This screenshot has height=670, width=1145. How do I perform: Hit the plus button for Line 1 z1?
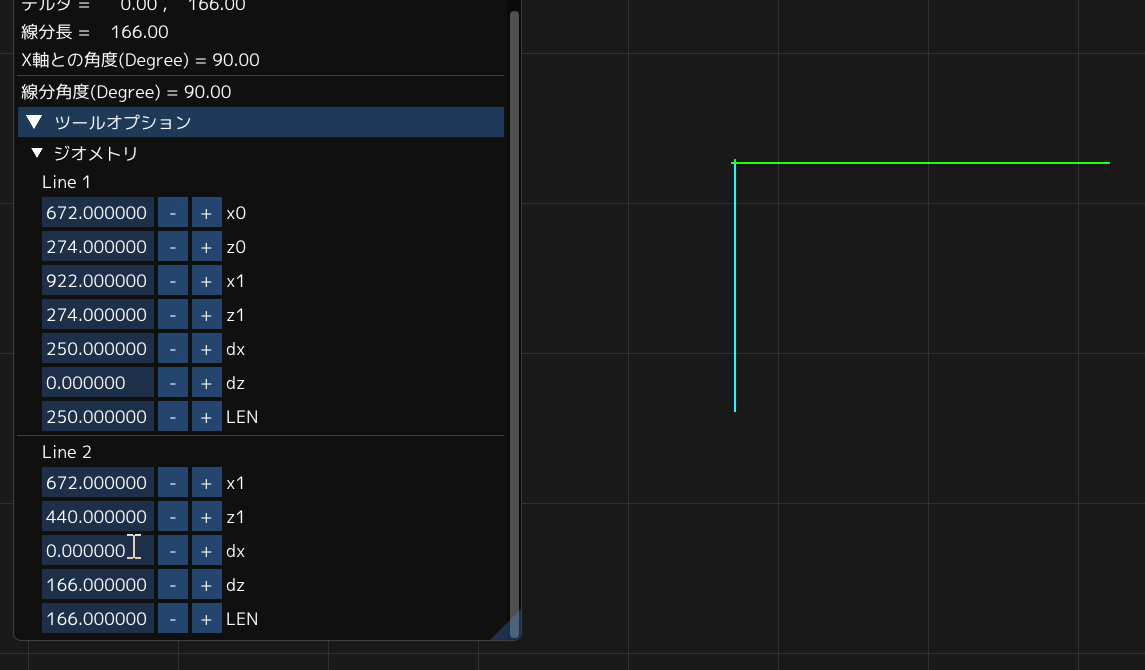(207, 315)
